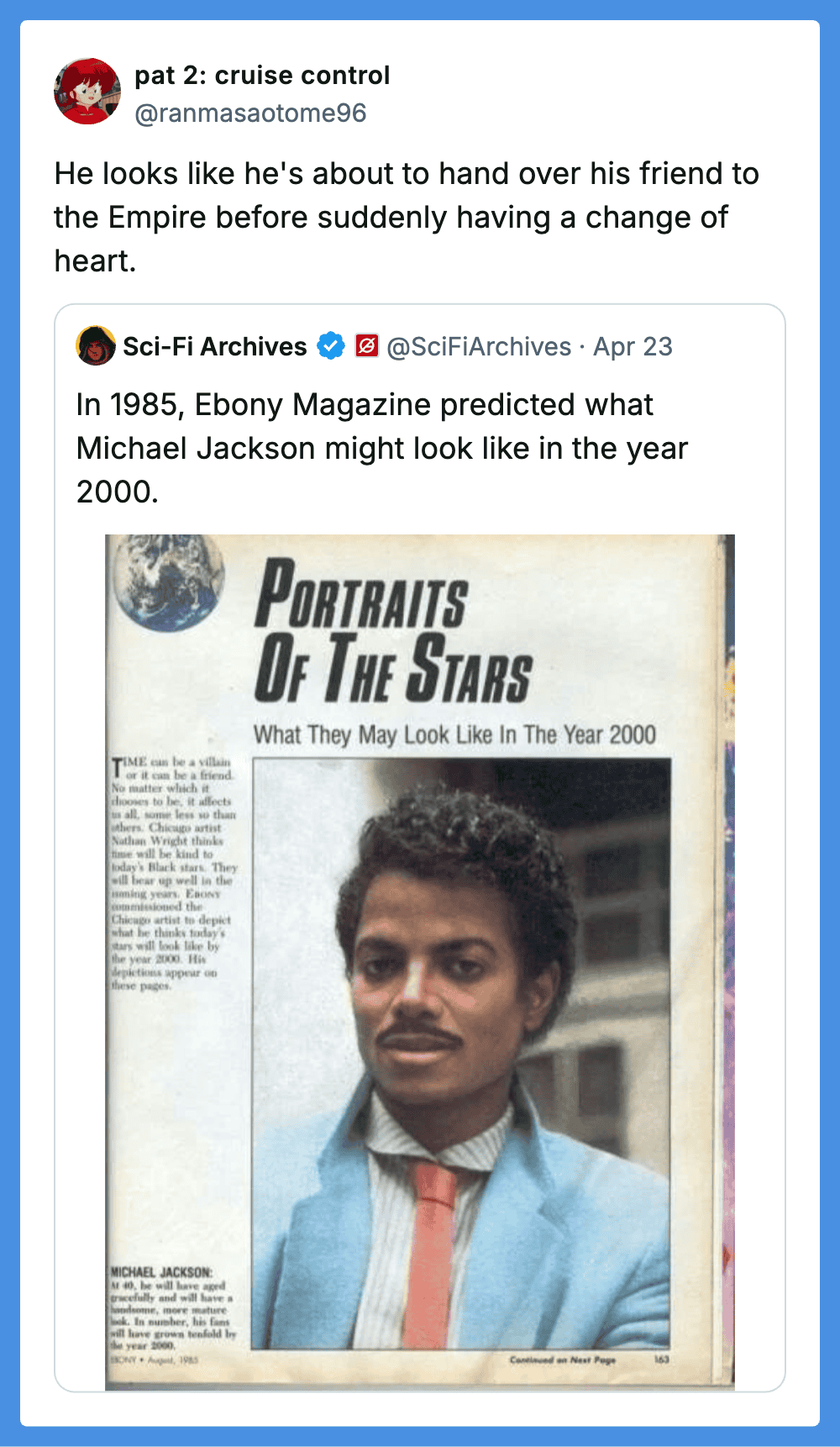Image resolution: width=840 pixels, height=1447 pixels.
Task: Open the @ranmasaotome96 handle
Action: (250, 113)
